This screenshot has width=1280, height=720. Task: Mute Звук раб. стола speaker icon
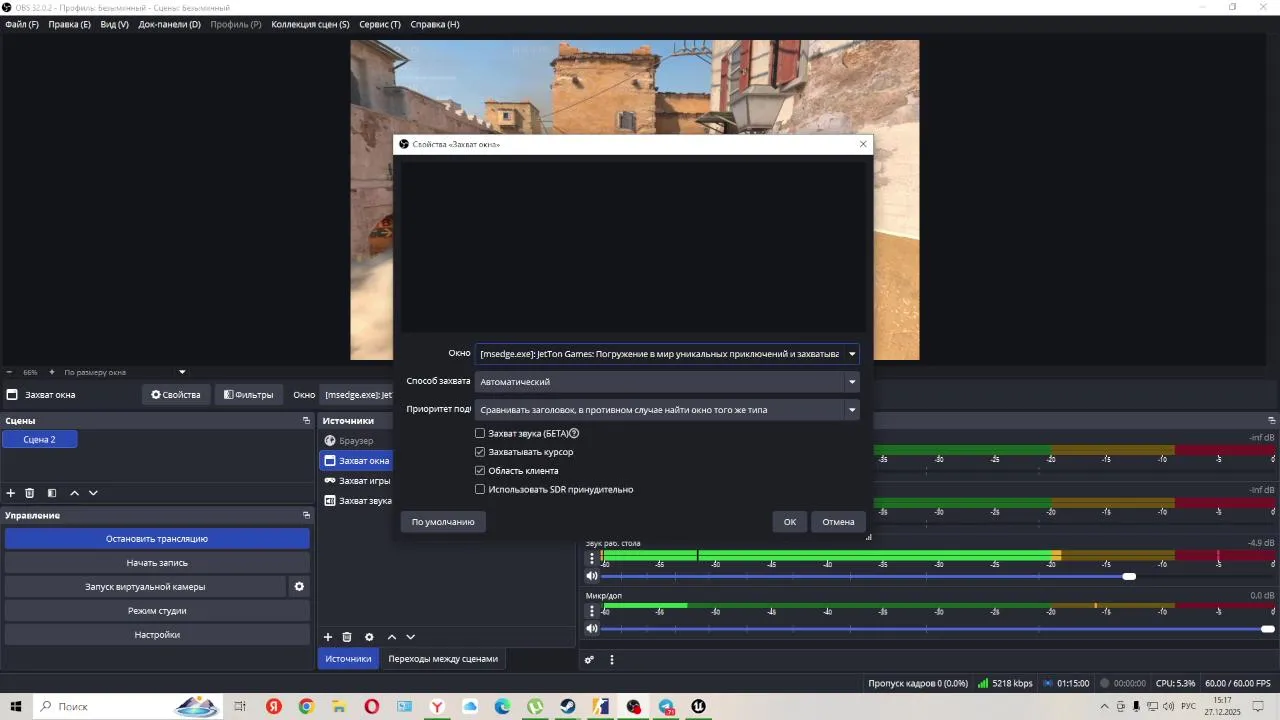point(592,576)
